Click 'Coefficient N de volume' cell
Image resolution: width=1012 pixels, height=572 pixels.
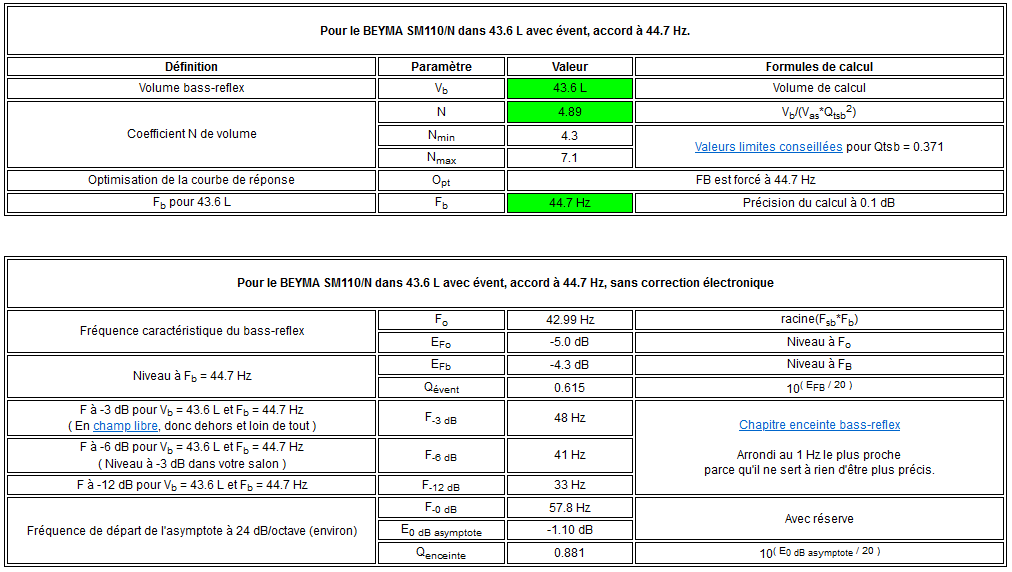click(x=191, y=134)
